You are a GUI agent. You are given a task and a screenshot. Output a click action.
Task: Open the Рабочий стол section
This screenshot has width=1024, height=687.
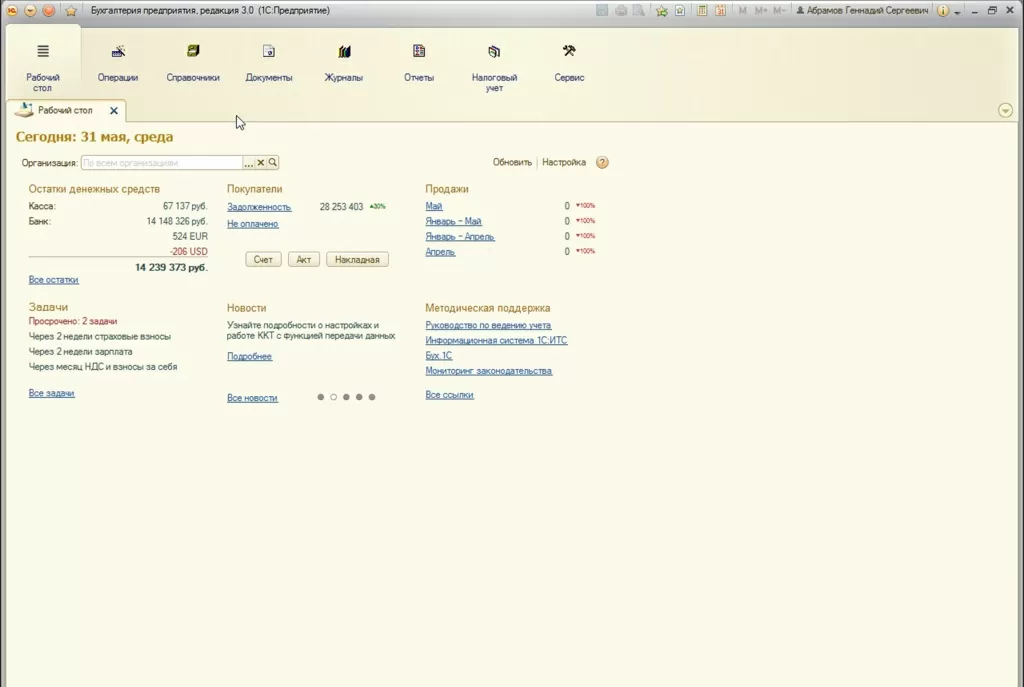(42, 66)
